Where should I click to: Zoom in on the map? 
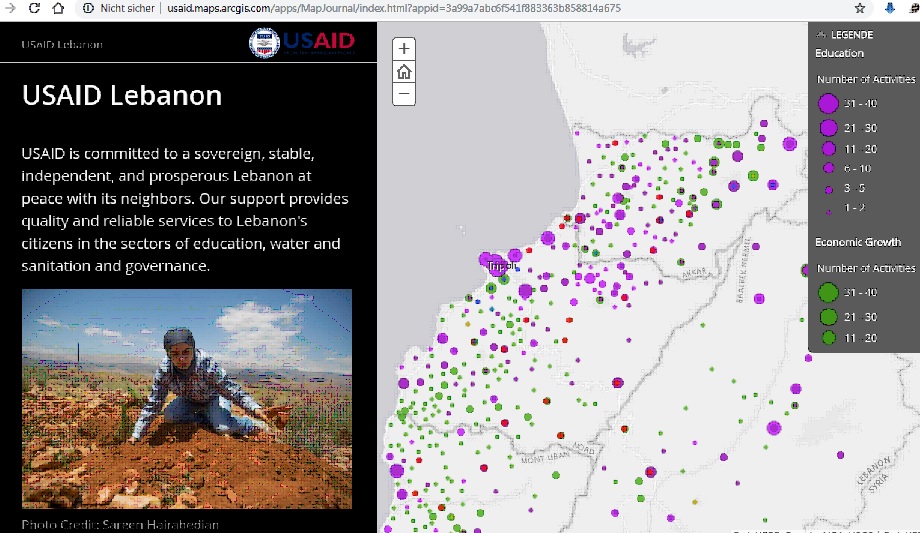click(x=404, y=49)
